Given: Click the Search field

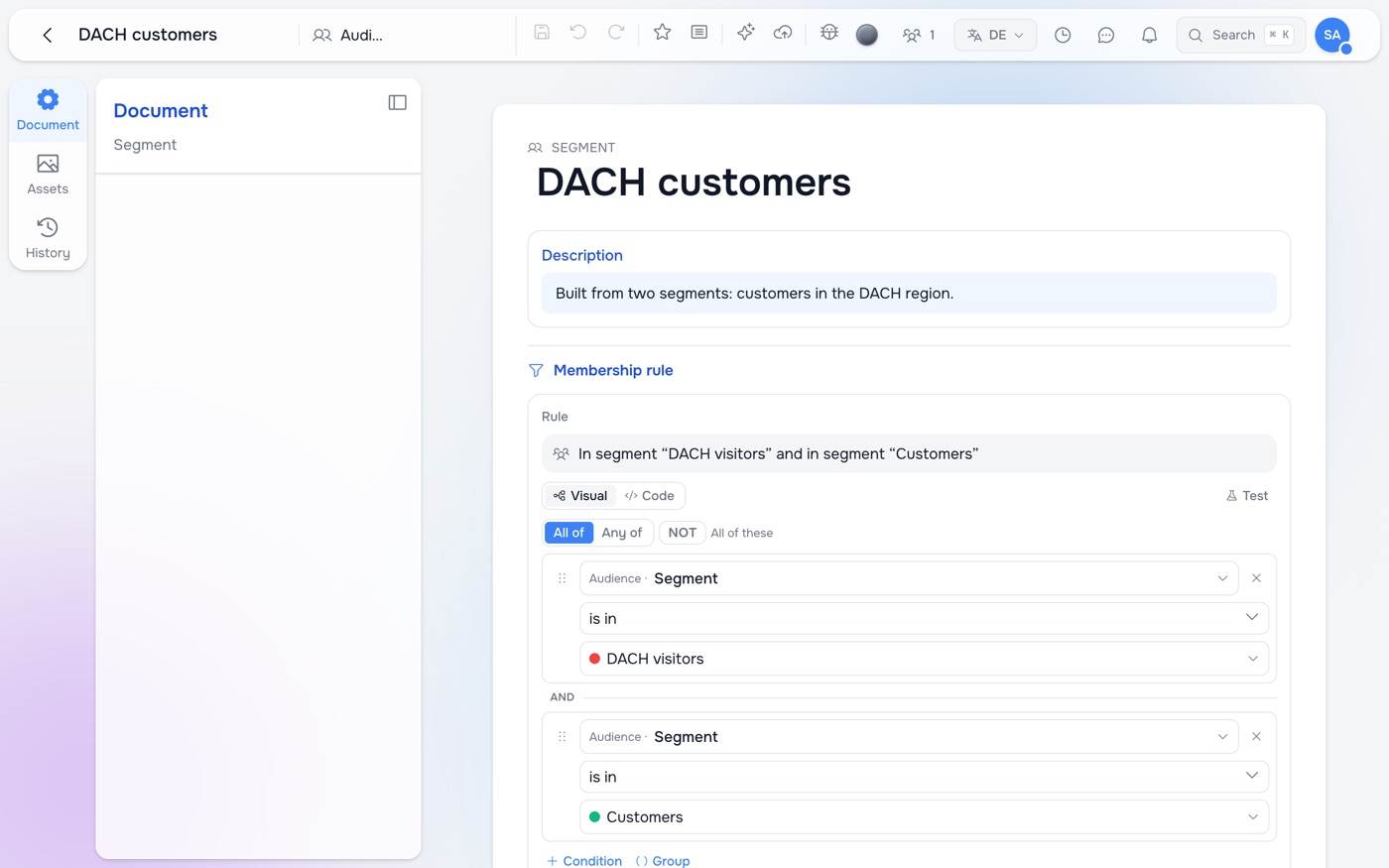Looking at the screenshot, I should coord(1240,35).
